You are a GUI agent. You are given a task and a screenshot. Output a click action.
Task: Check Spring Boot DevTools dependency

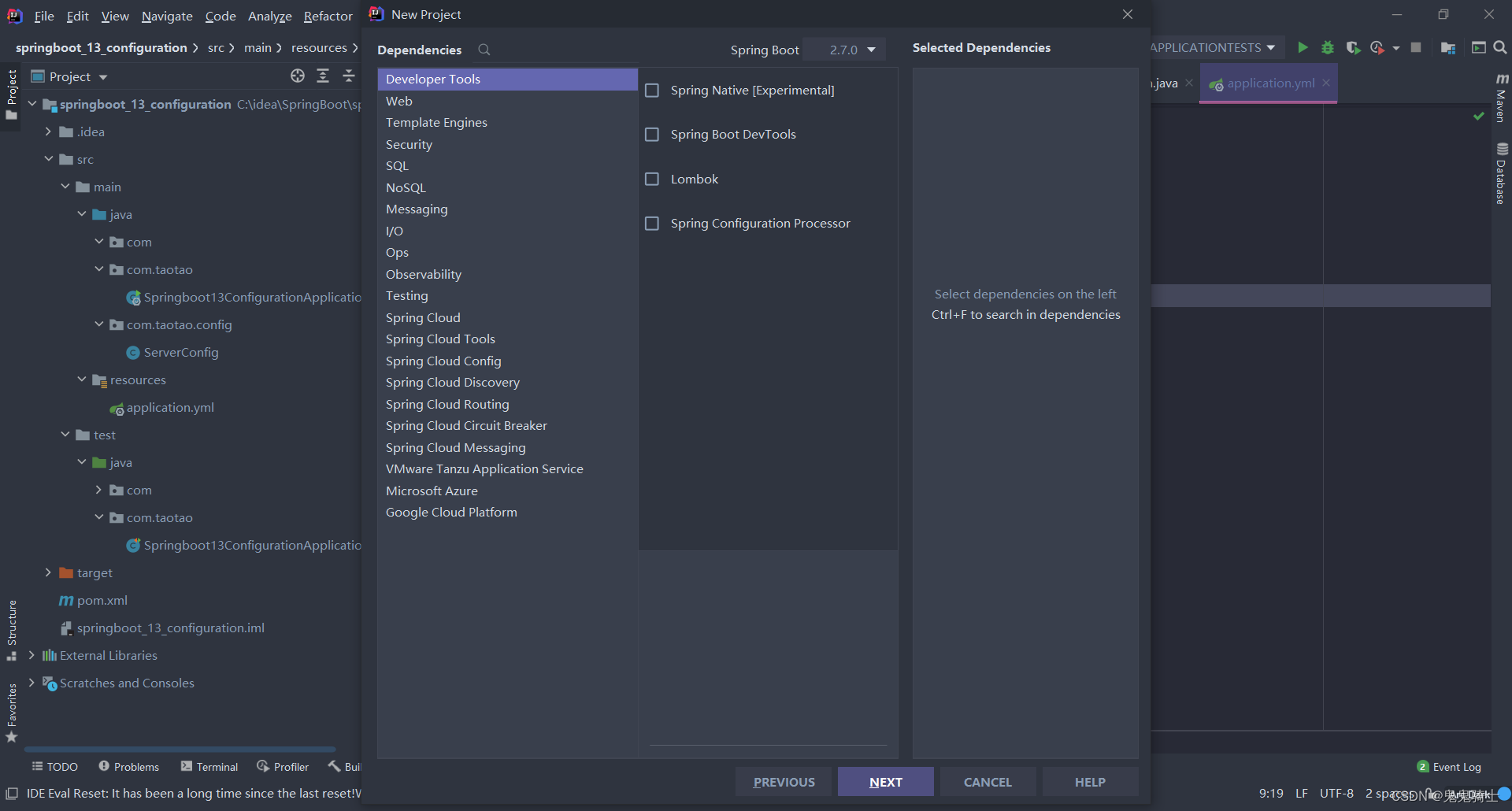coord(652,135)
